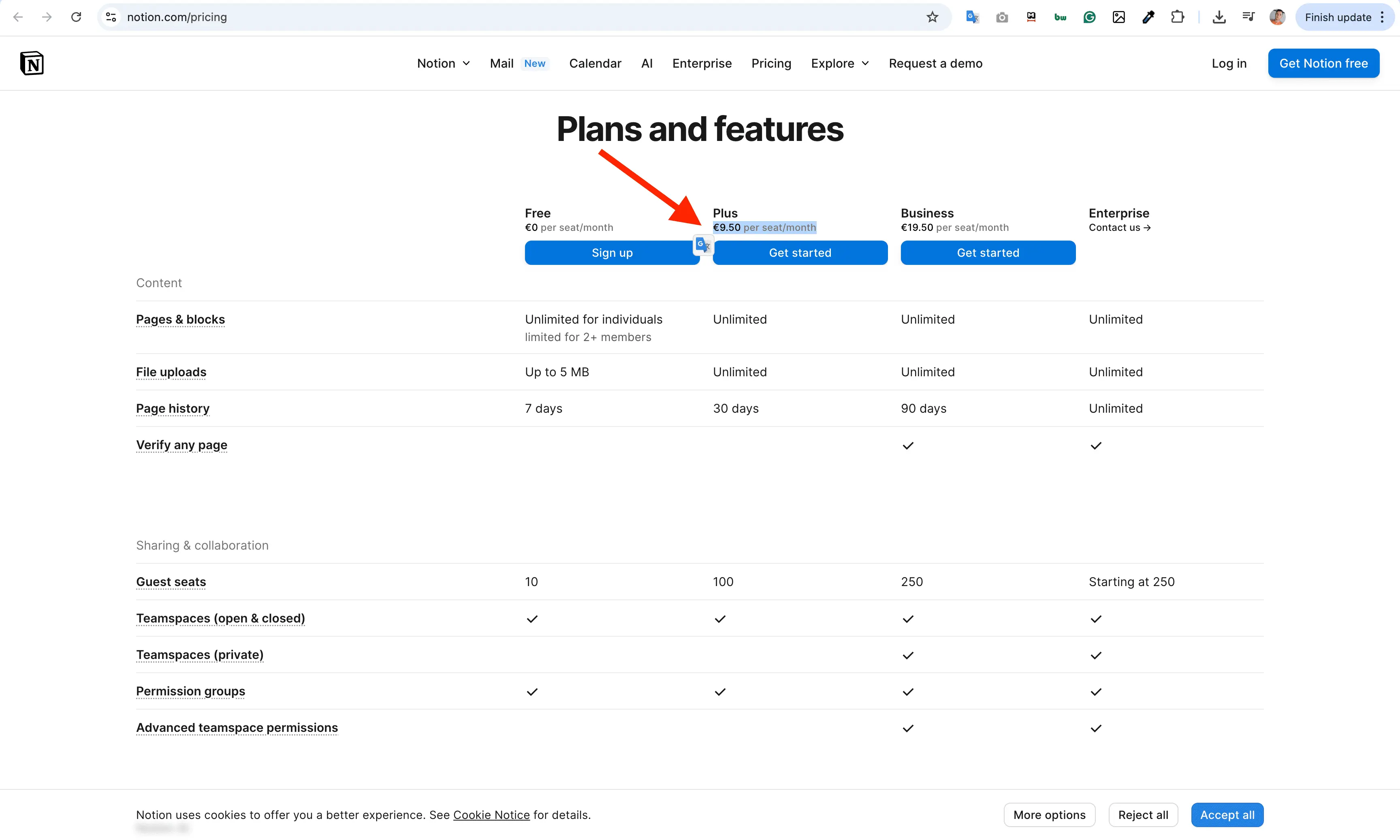Open Calendar from the navigation
Viewport: 1400px width, 840px height.
[x=595, y=64]
